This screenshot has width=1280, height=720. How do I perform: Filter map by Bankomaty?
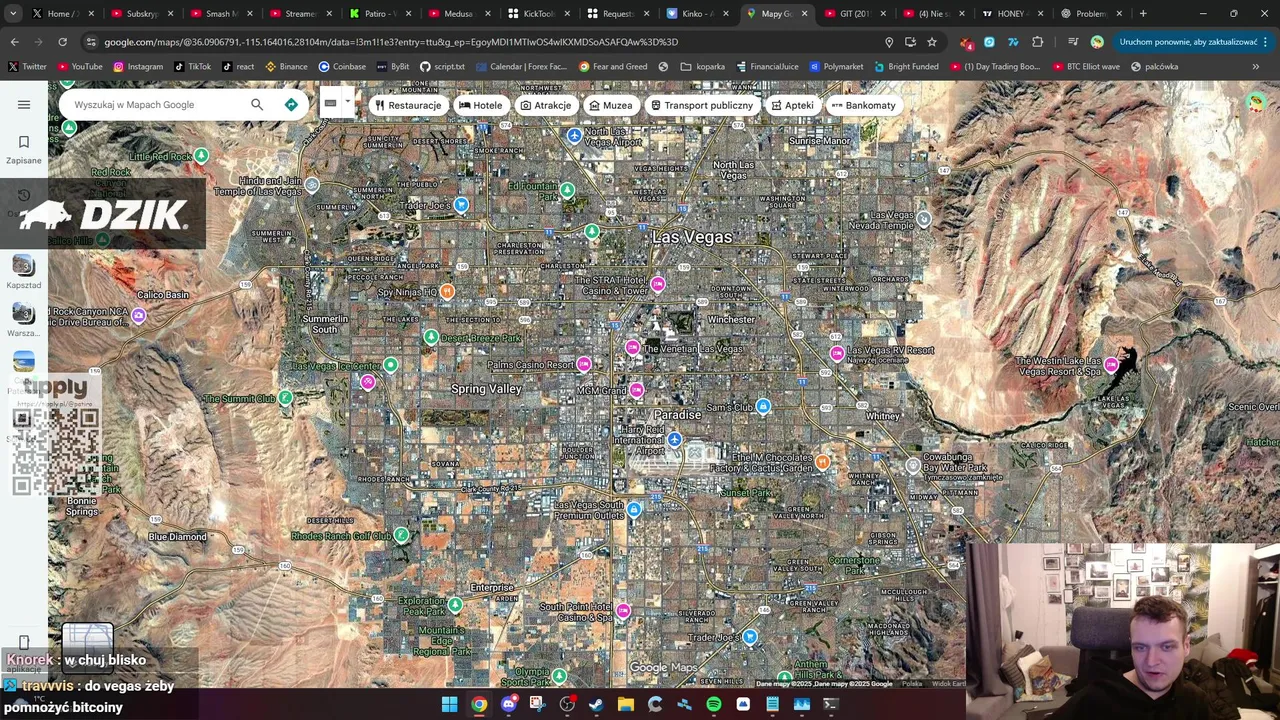[864, 105]
